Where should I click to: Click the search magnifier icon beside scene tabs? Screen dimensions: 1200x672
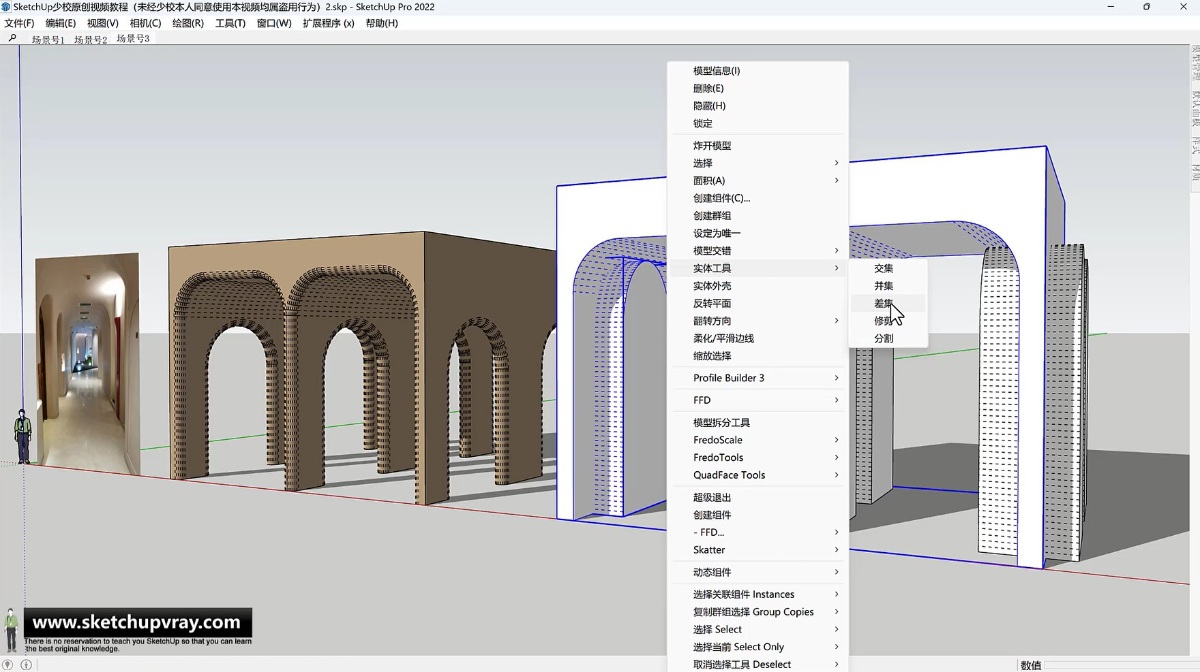[x=13, y=38]
